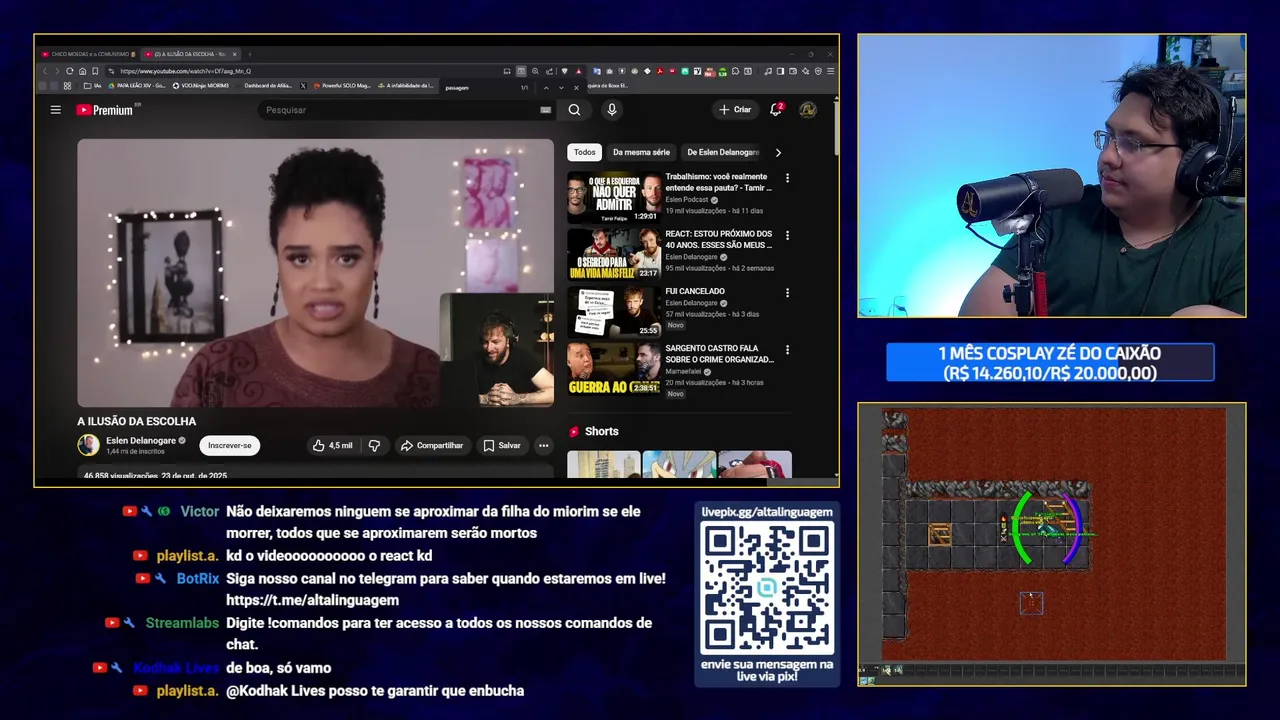
Task: Switch to A ILUSÃO DA ESCOLHA browser tab
Action: [x=190, y=54]
